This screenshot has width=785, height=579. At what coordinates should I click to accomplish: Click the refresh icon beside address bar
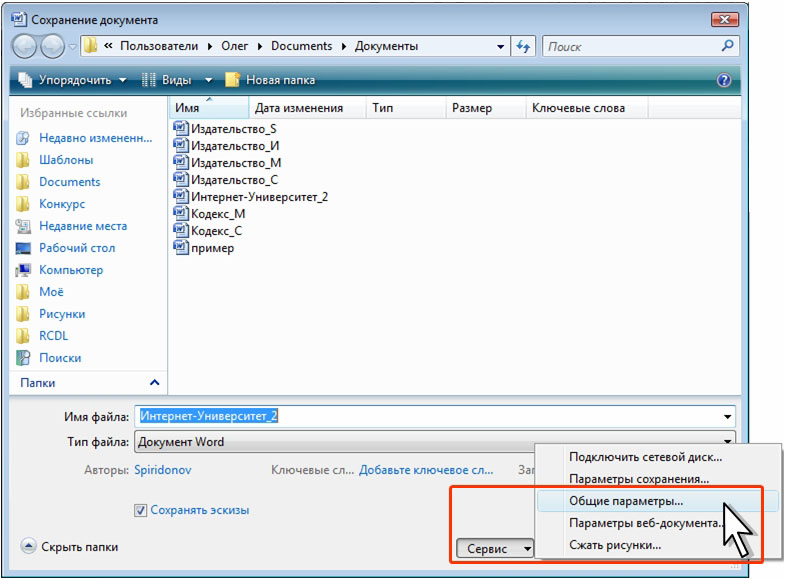tap(523, 47)
